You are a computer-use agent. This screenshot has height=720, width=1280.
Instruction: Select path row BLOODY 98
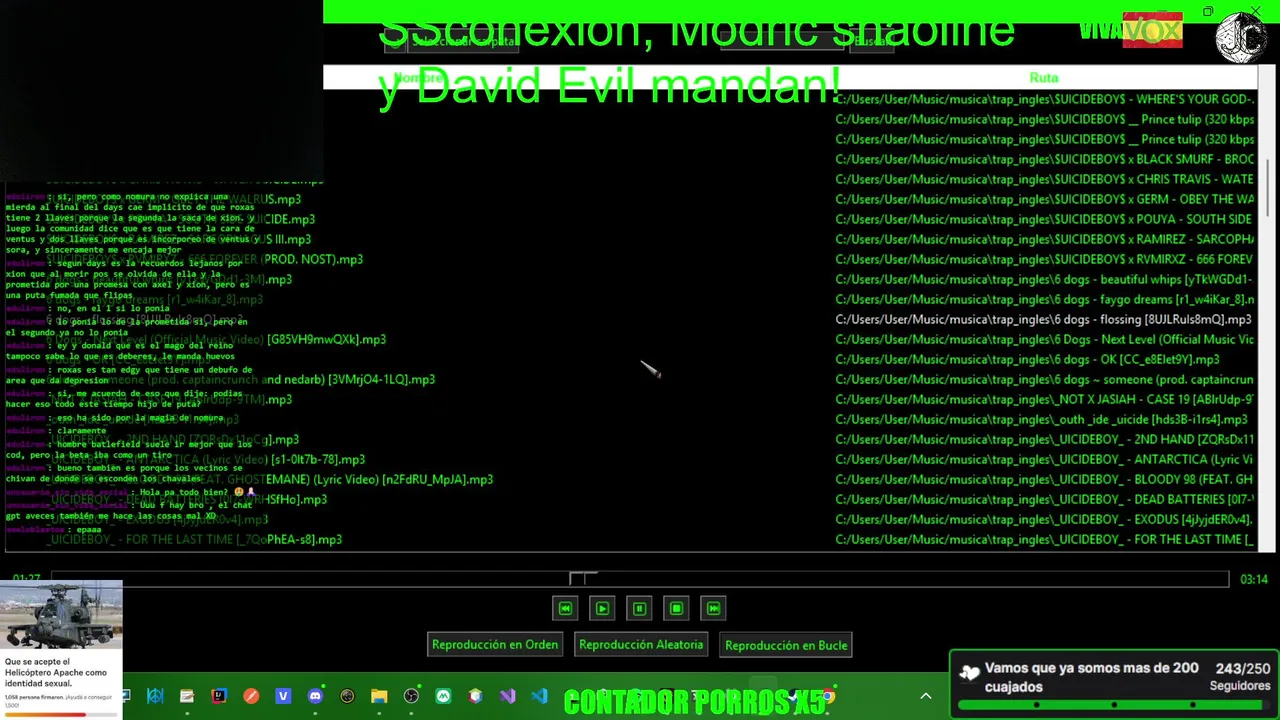click(1045, 479)
